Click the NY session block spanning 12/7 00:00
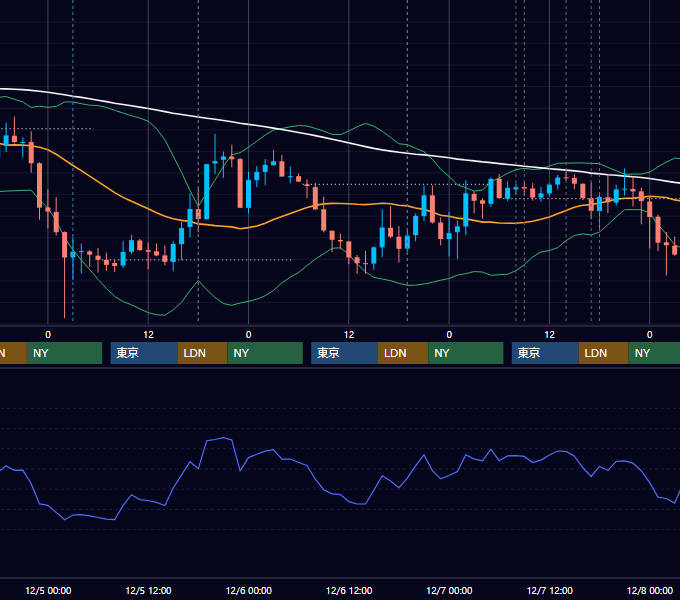The width and height of the screenshot is (680, 600). pos(466,353)
